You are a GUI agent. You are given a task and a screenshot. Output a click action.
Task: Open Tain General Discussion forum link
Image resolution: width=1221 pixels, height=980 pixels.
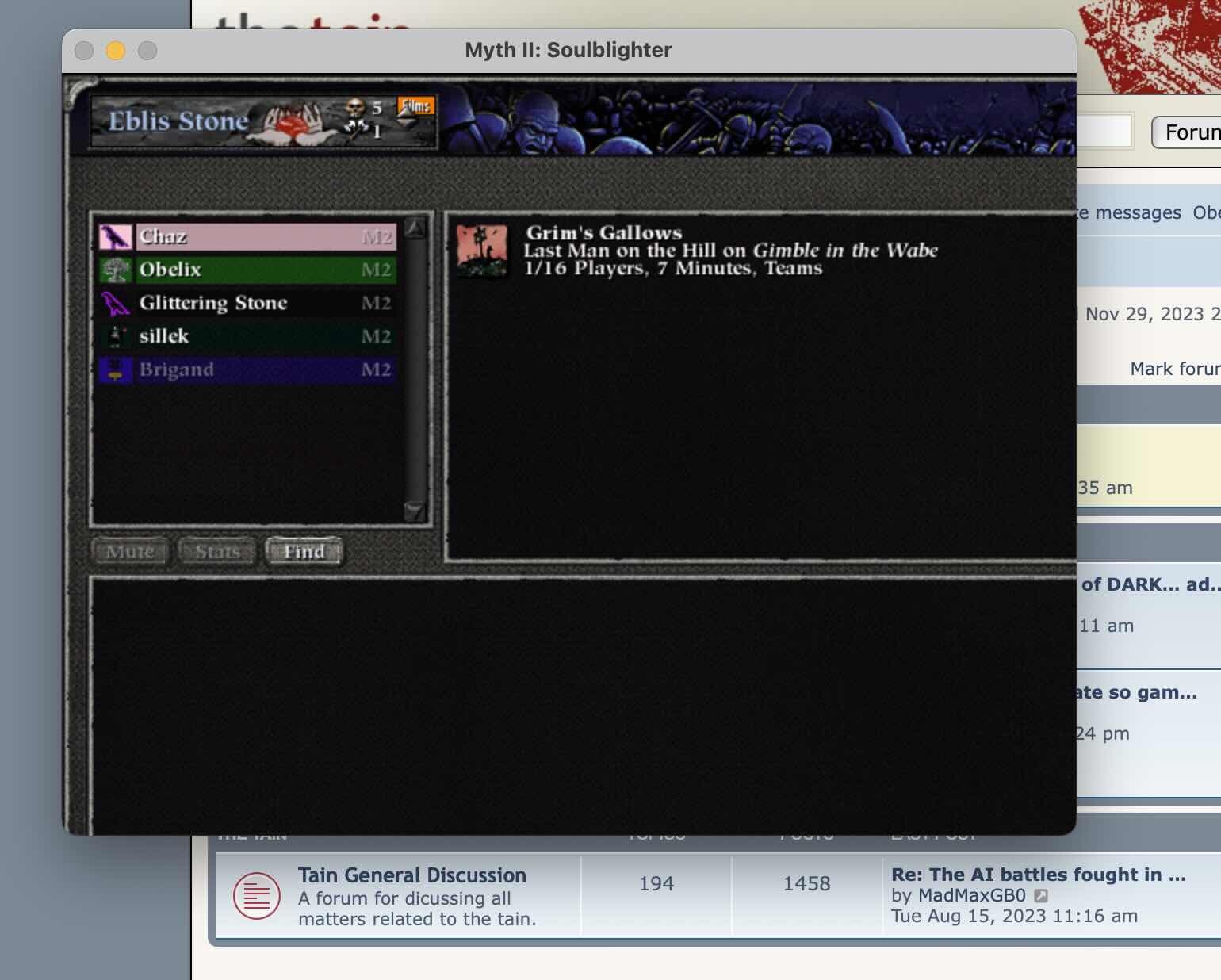[412, 875]
